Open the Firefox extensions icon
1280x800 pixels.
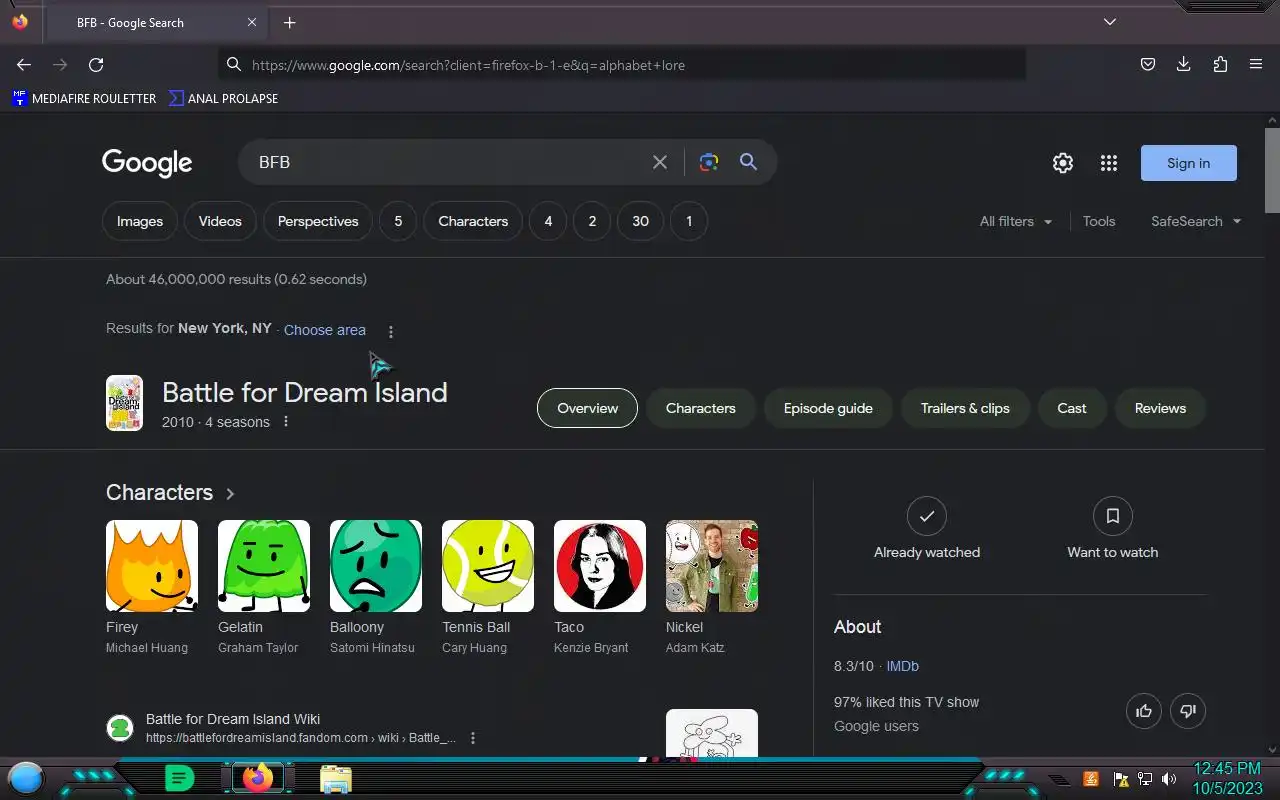(x=1220, y=64)
